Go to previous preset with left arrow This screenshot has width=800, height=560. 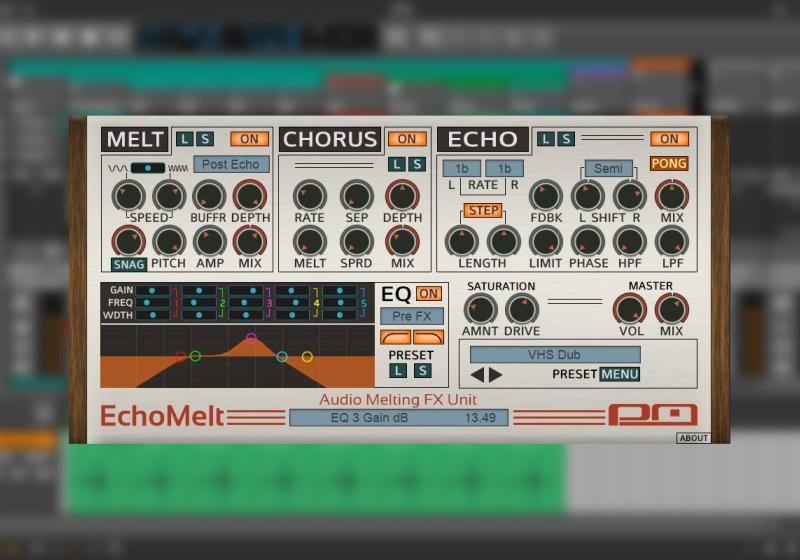pos(478,375)
